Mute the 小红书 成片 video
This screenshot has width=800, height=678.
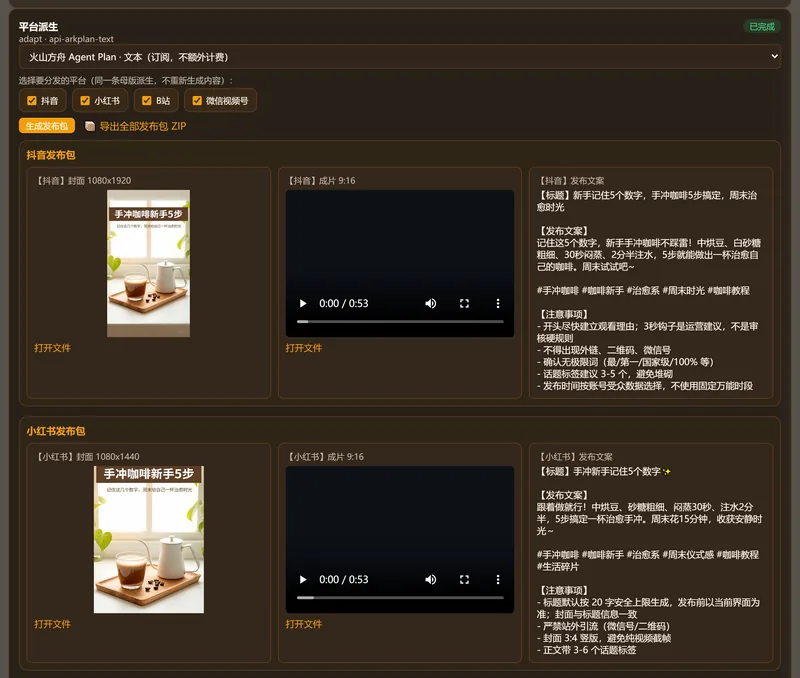pos(431,580)
